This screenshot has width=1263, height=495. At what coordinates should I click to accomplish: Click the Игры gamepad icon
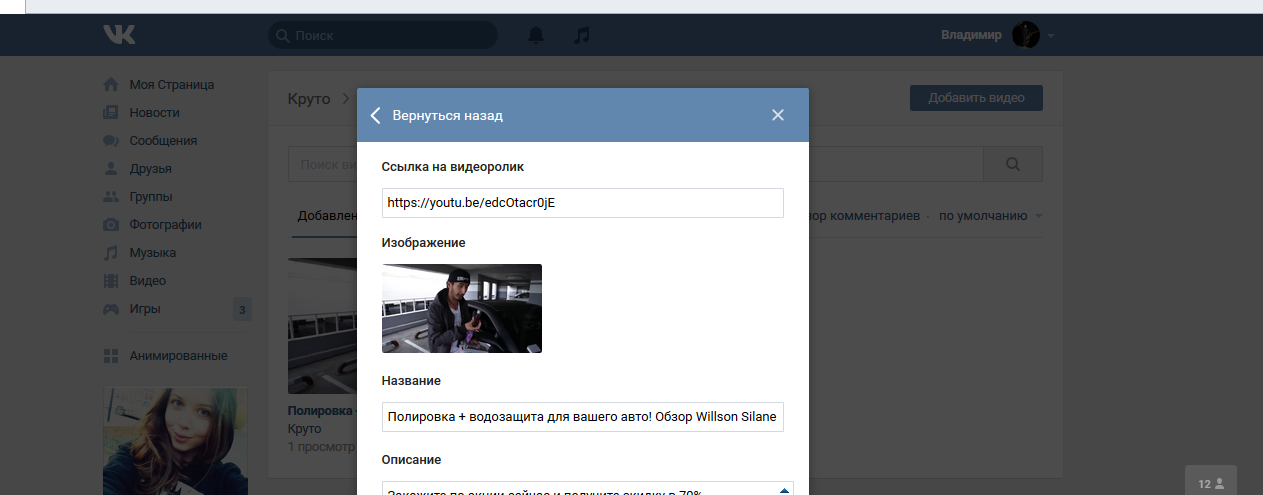pyautogui.click(x=112, y=309)
